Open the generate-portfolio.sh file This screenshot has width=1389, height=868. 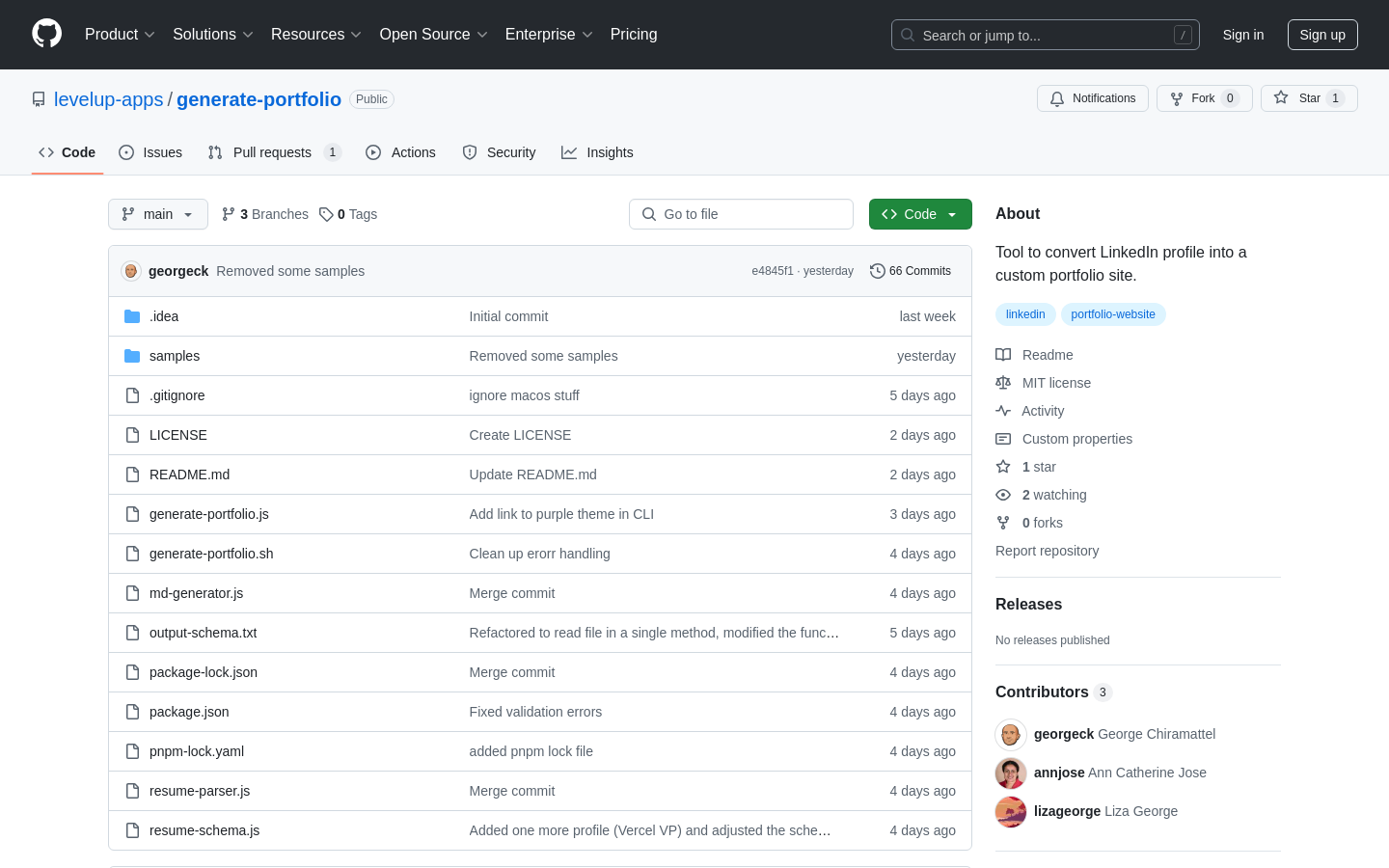(211, 554)
